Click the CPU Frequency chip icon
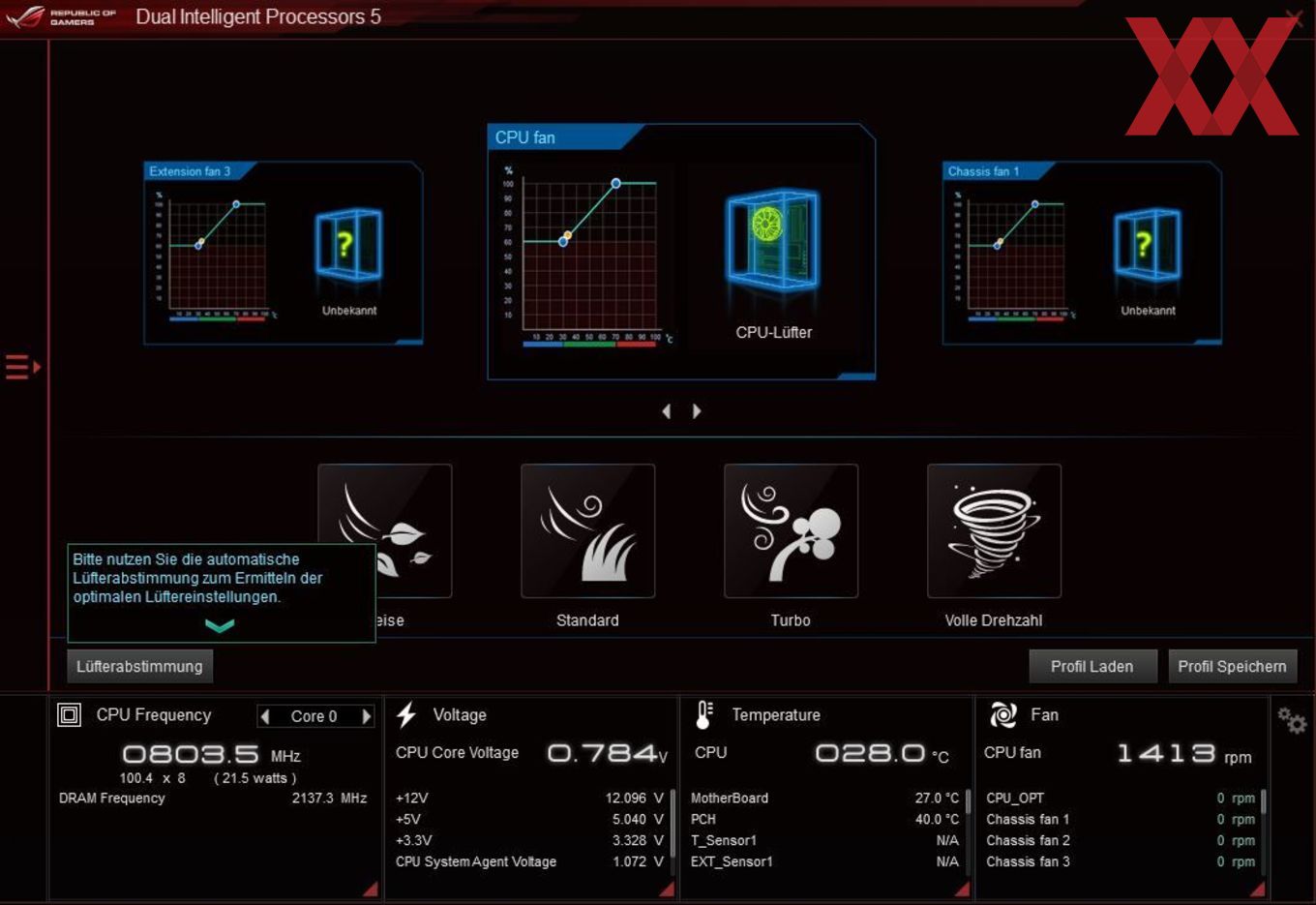Screen dimensions: 1316x905 pyautogui.click(x=70, y=715)
